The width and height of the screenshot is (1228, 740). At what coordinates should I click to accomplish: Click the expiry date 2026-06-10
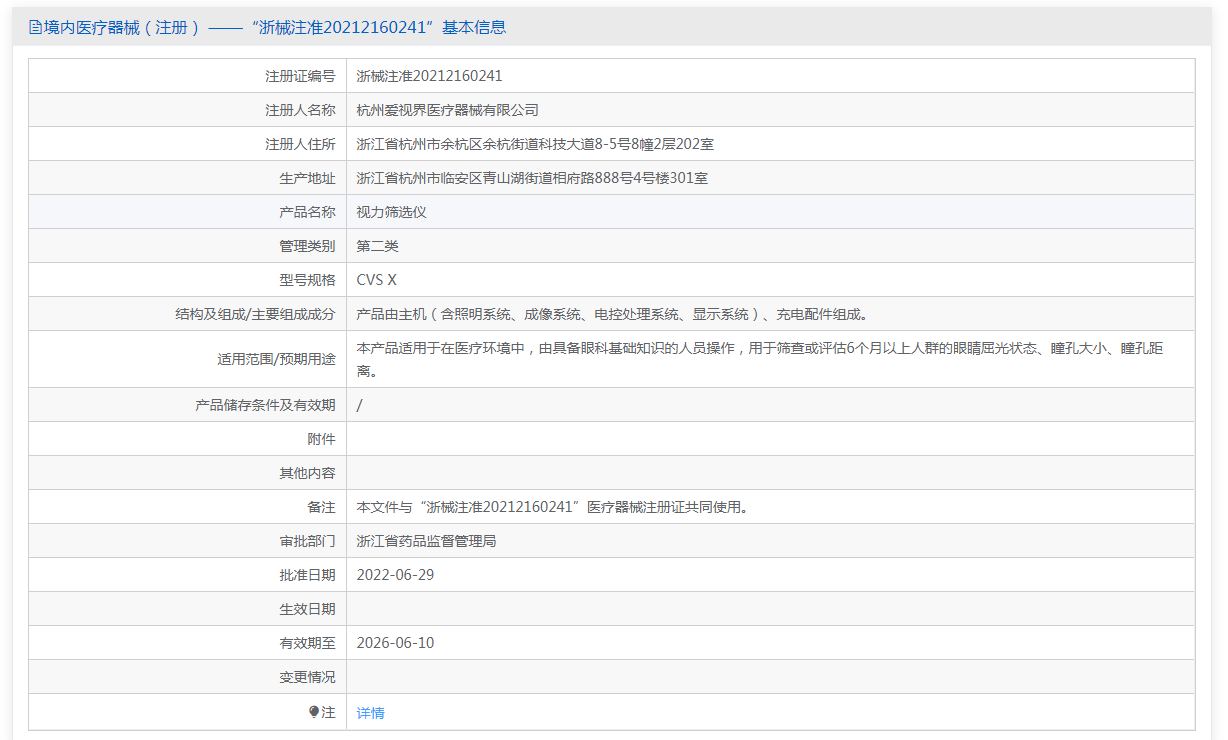[395, 643]
